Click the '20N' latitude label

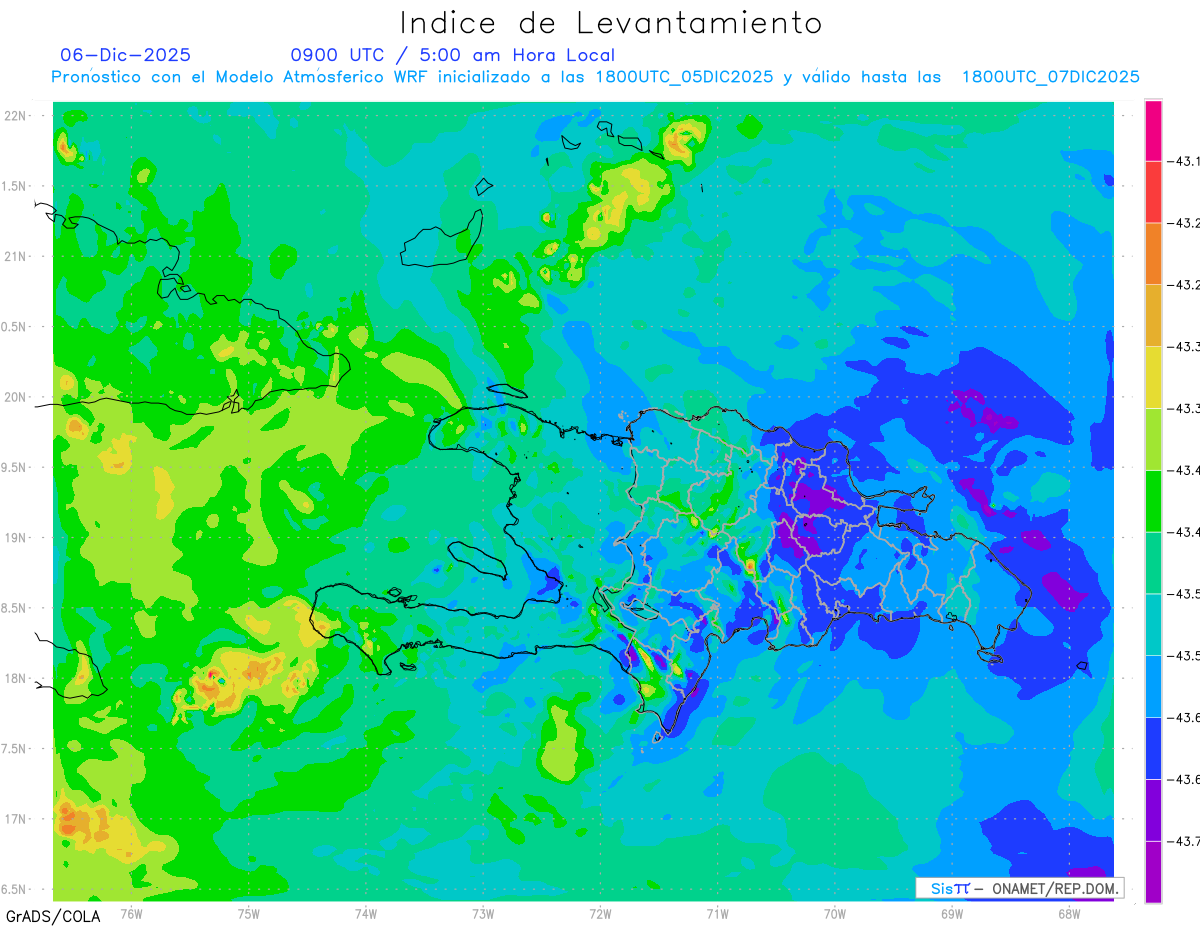click(x=16, y=397)
